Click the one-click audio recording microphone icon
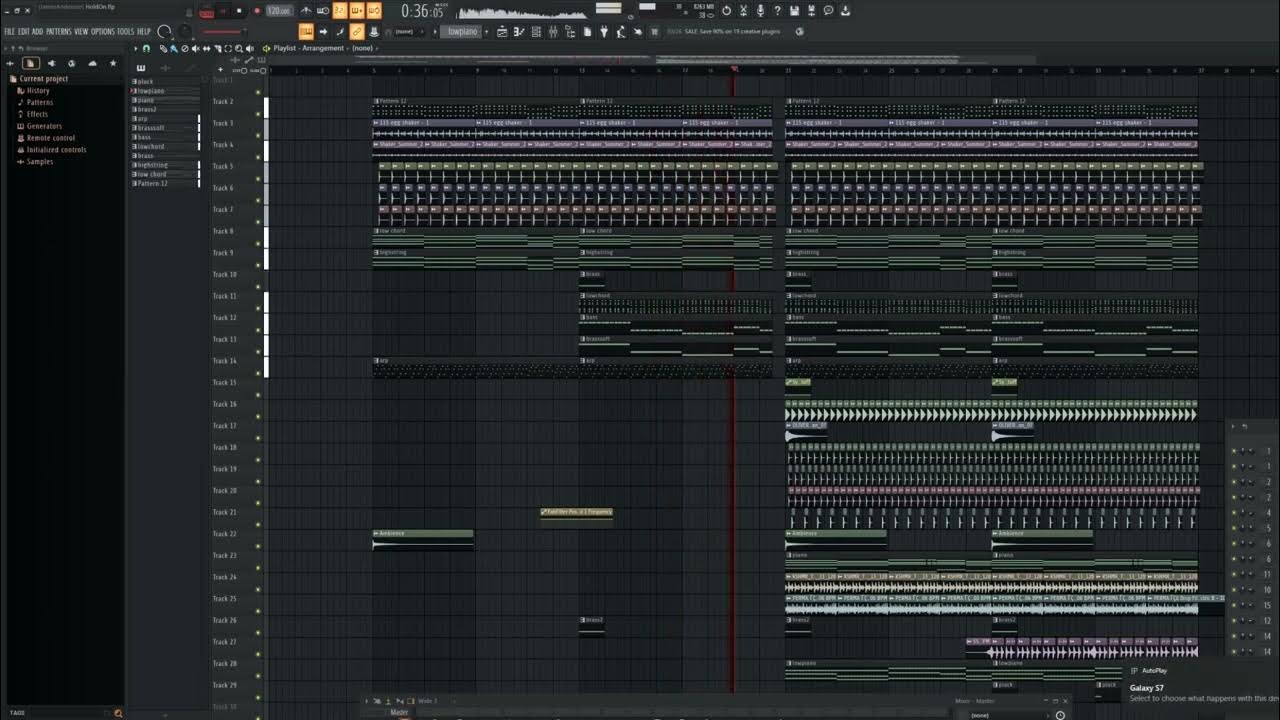This screenshot has height=720, width=1280. coord(760,10)
